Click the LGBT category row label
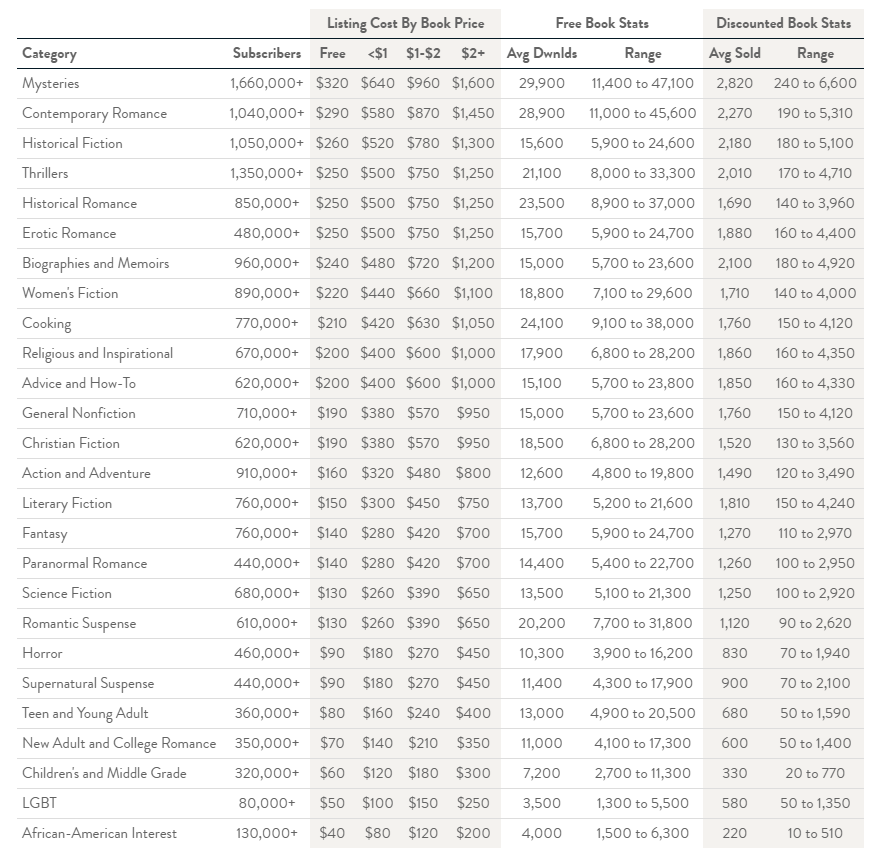The image size is (878, 855). point(39,803)
